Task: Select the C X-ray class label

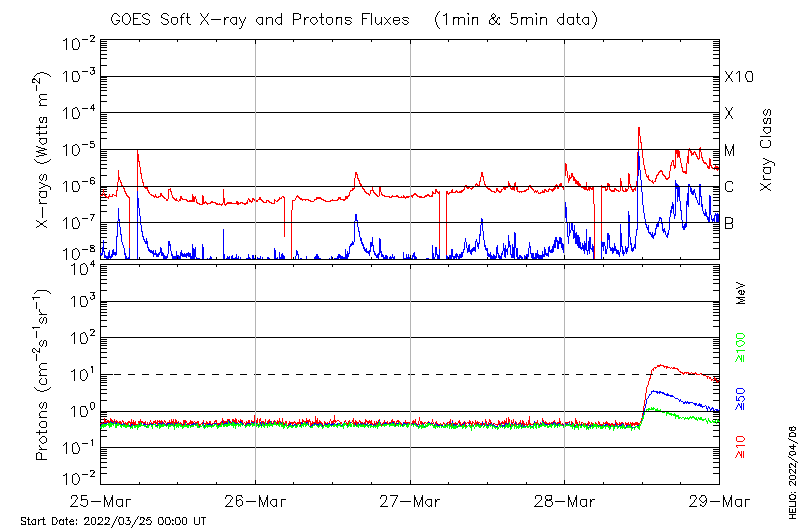Action: [x=729, y=187]
